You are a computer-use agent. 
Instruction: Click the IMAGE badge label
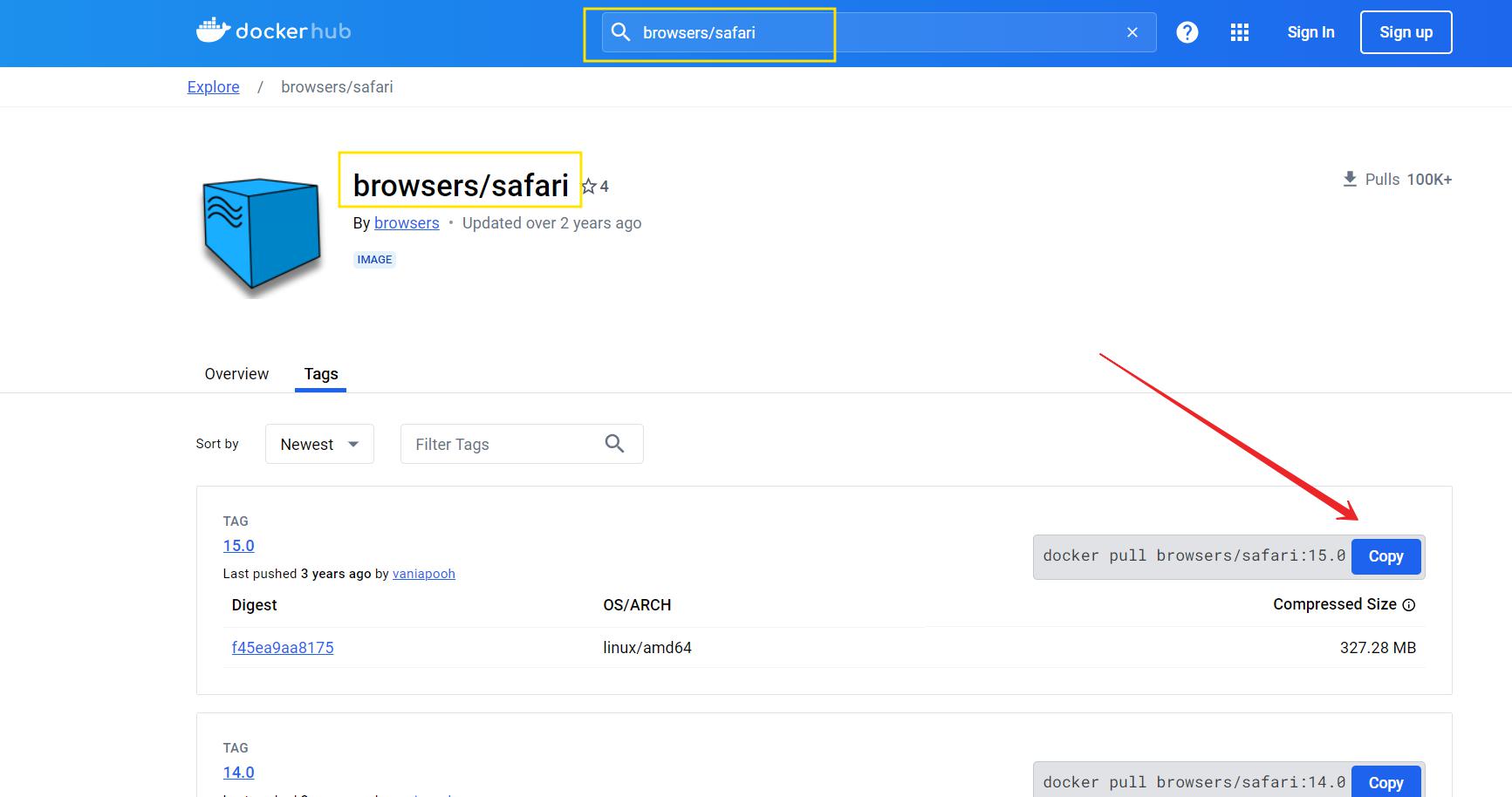pos(374,260)
